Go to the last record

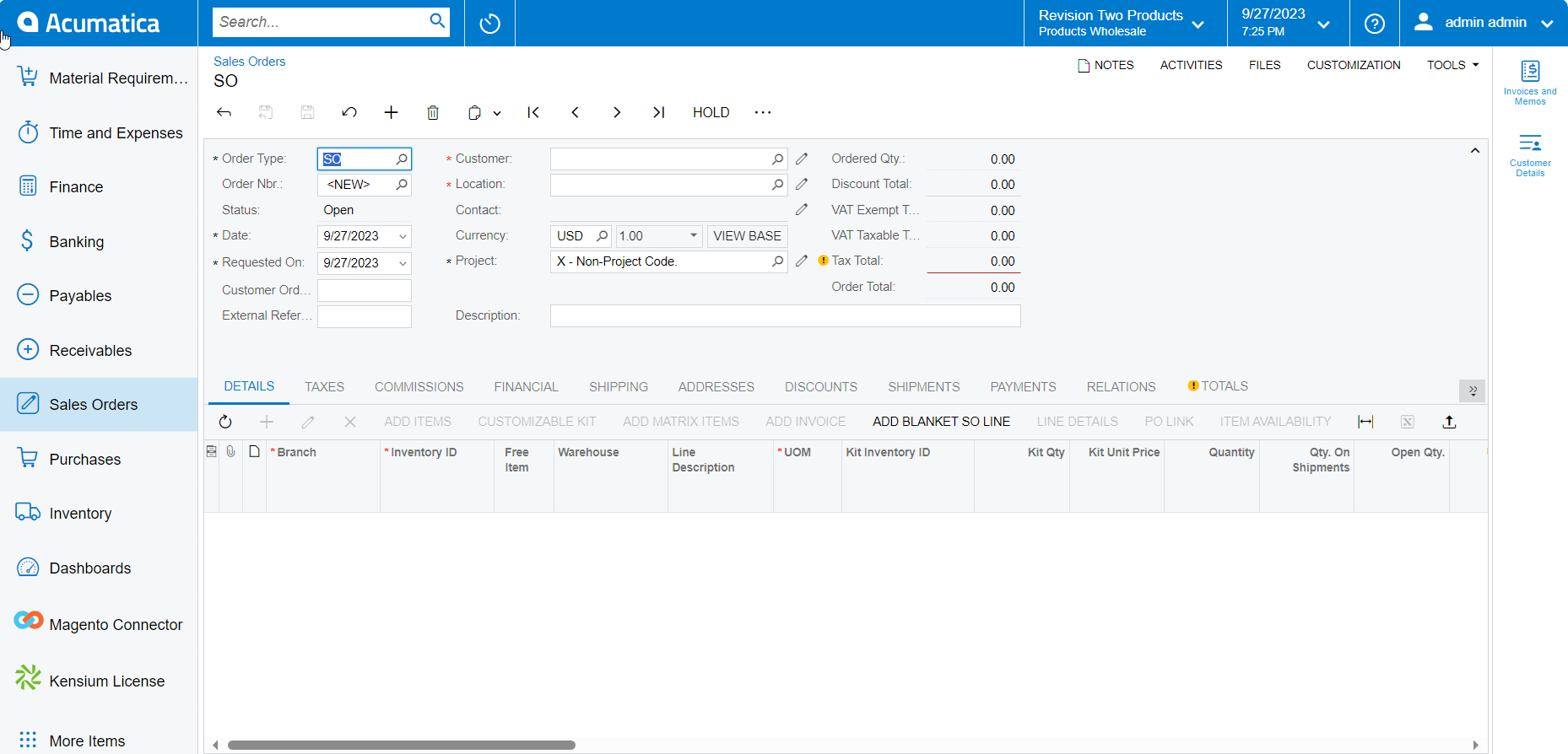[658, 113]
